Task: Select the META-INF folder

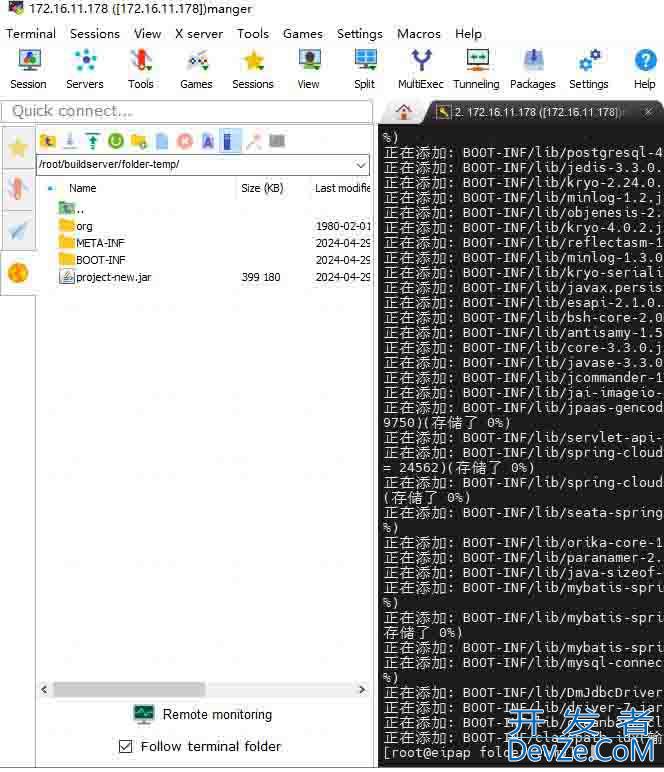Action: tap(92, 243)
